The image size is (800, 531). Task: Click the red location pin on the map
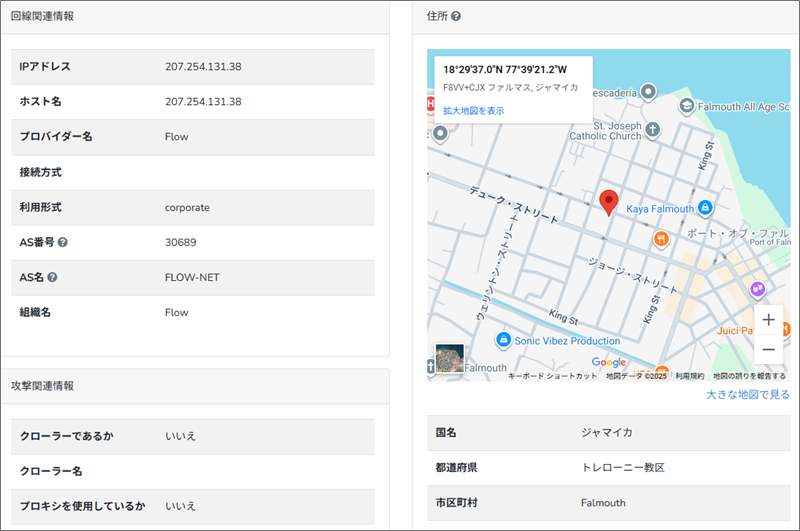(608, 203)
